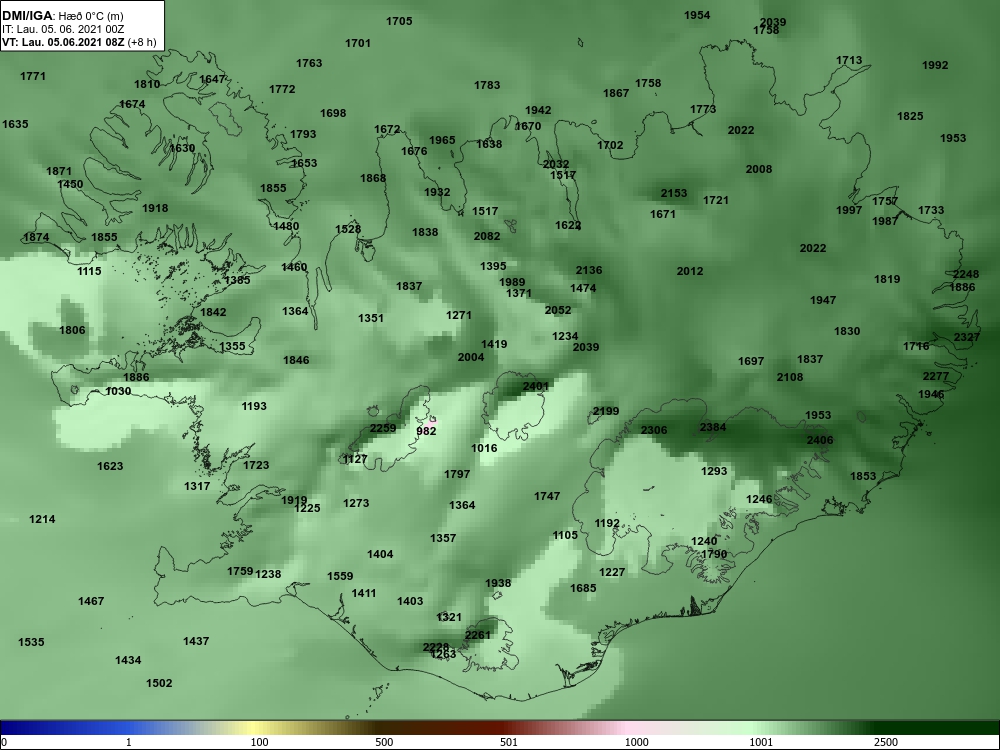The width and height of the screenshot is (1000, 750).
Task: Click the map value 1810
Action: pos(147,84)
